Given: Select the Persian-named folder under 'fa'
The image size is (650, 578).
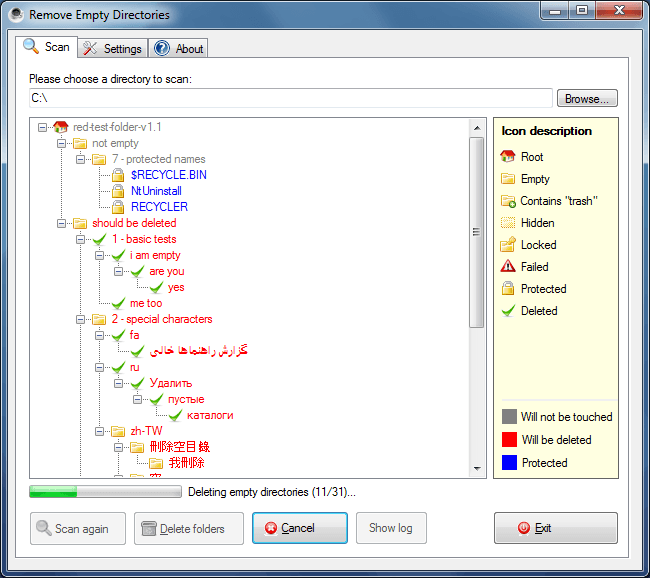Looking at the screenshot, I should pos(198,351).
